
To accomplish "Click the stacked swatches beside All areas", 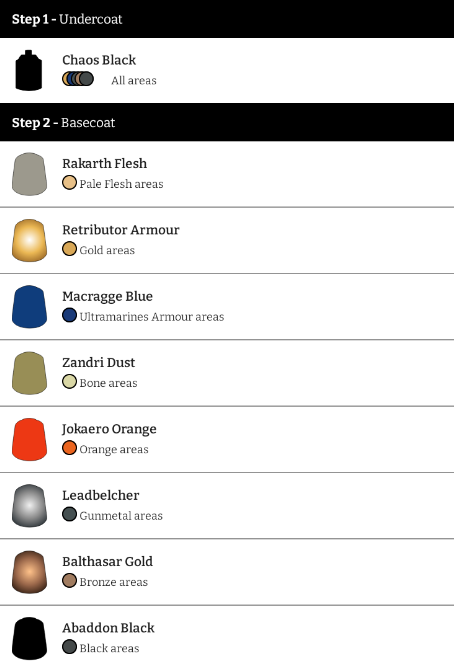I will point(78,79).
